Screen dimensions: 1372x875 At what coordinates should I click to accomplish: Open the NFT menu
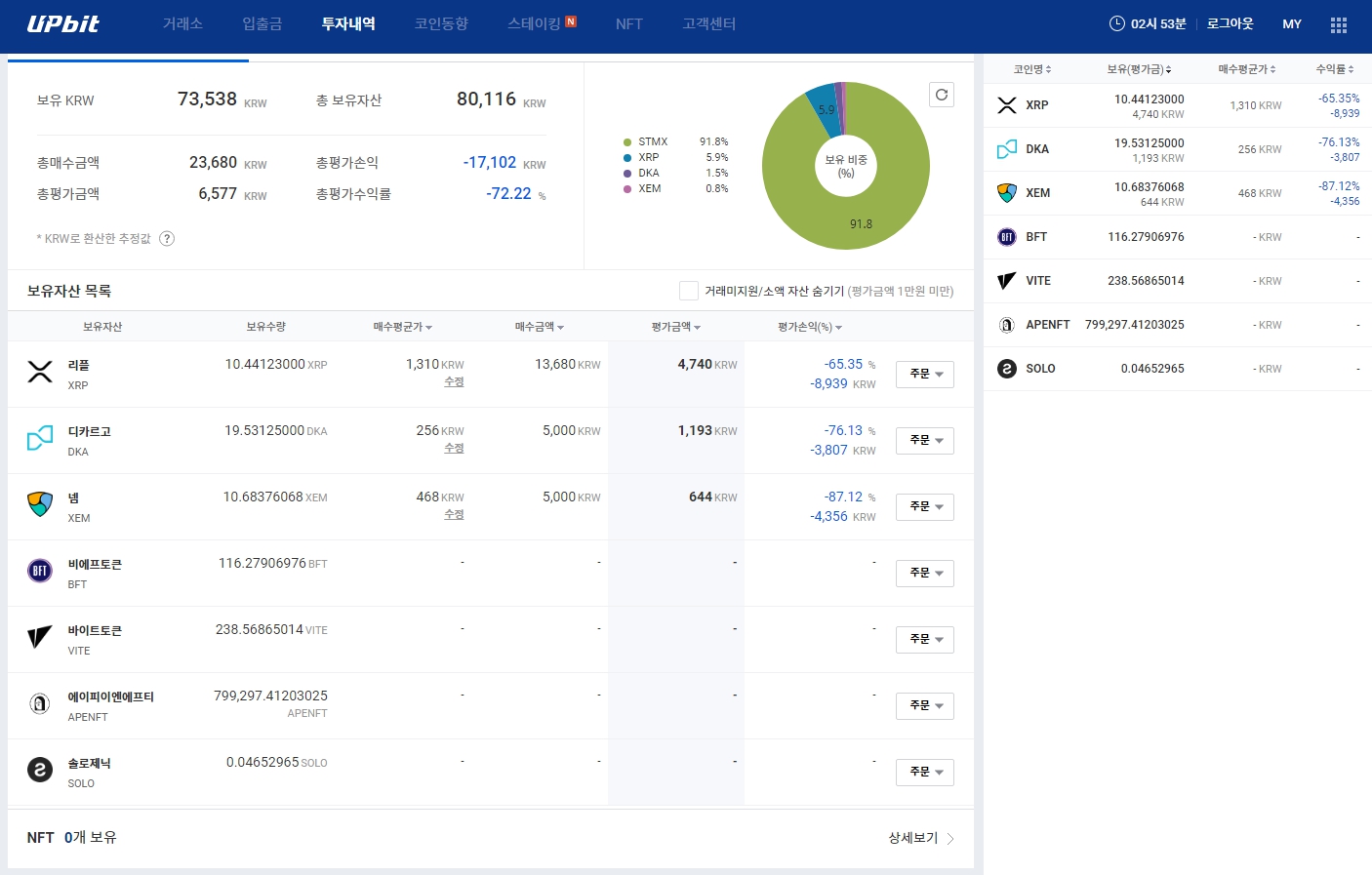(x=629, y=23)
